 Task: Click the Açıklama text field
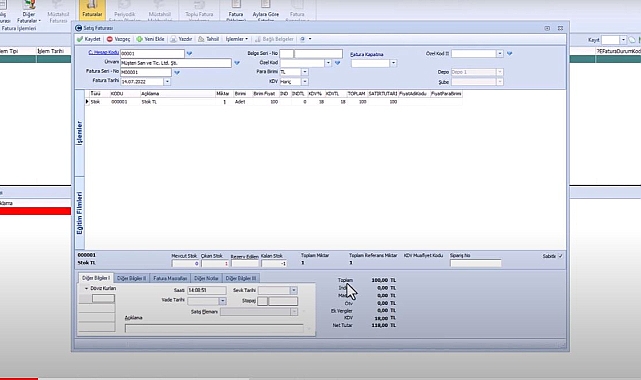[214, 328]
